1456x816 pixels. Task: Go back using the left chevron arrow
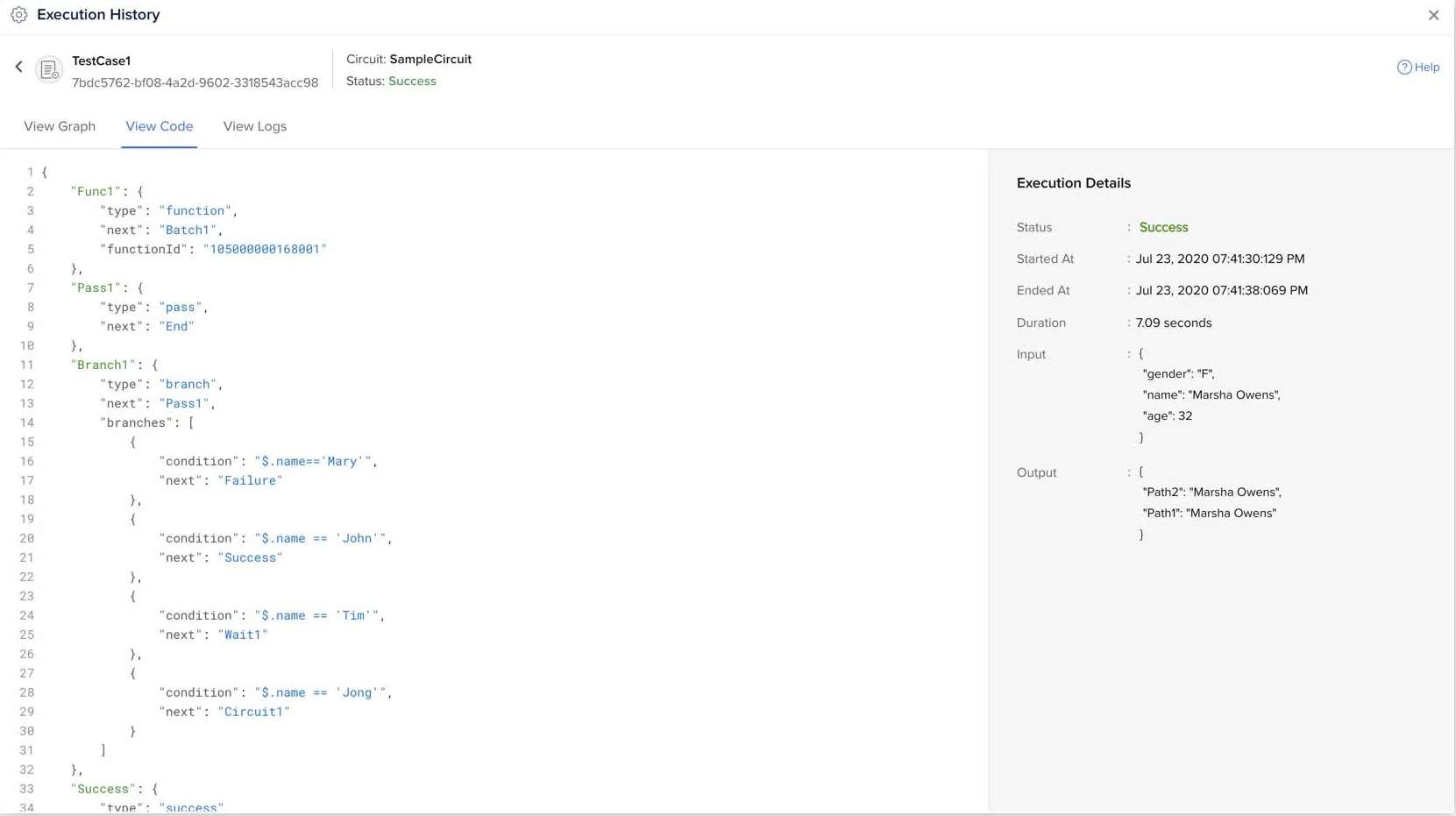tap(18, 67)
